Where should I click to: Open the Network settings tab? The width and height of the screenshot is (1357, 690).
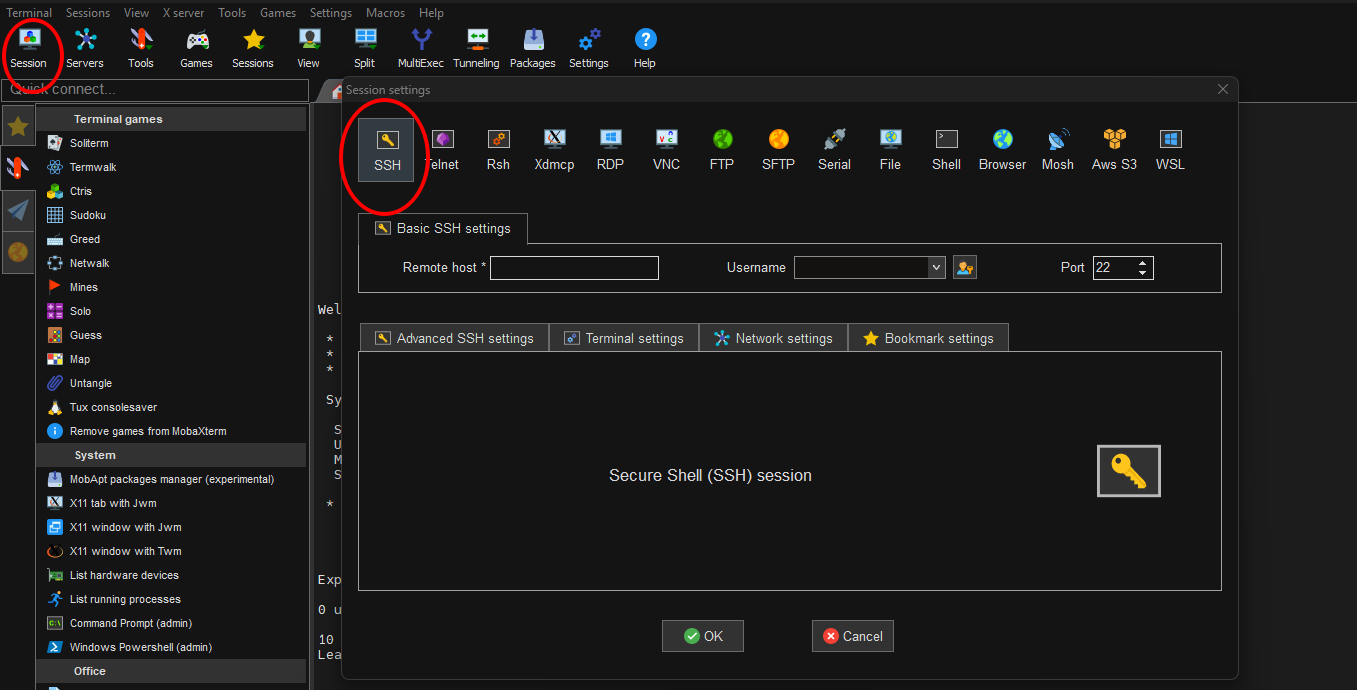pyautogui.click(x=773, y=338)
